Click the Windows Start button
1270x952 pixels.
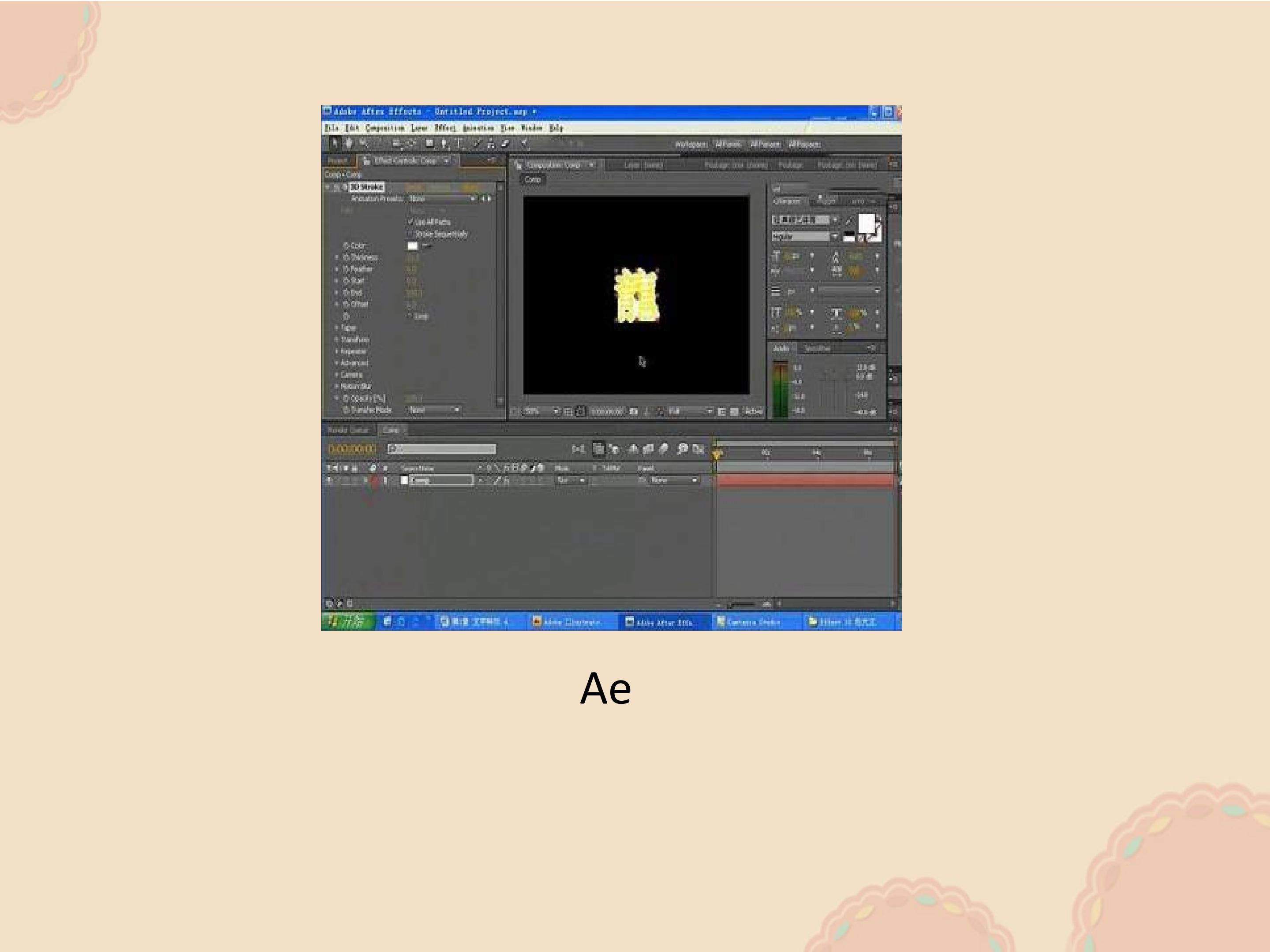point(347,621)
